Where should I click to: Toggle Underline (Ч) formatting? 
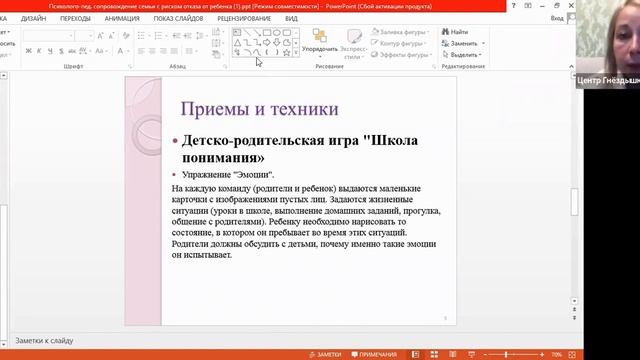pyautogui.click(x=50, y=51)
